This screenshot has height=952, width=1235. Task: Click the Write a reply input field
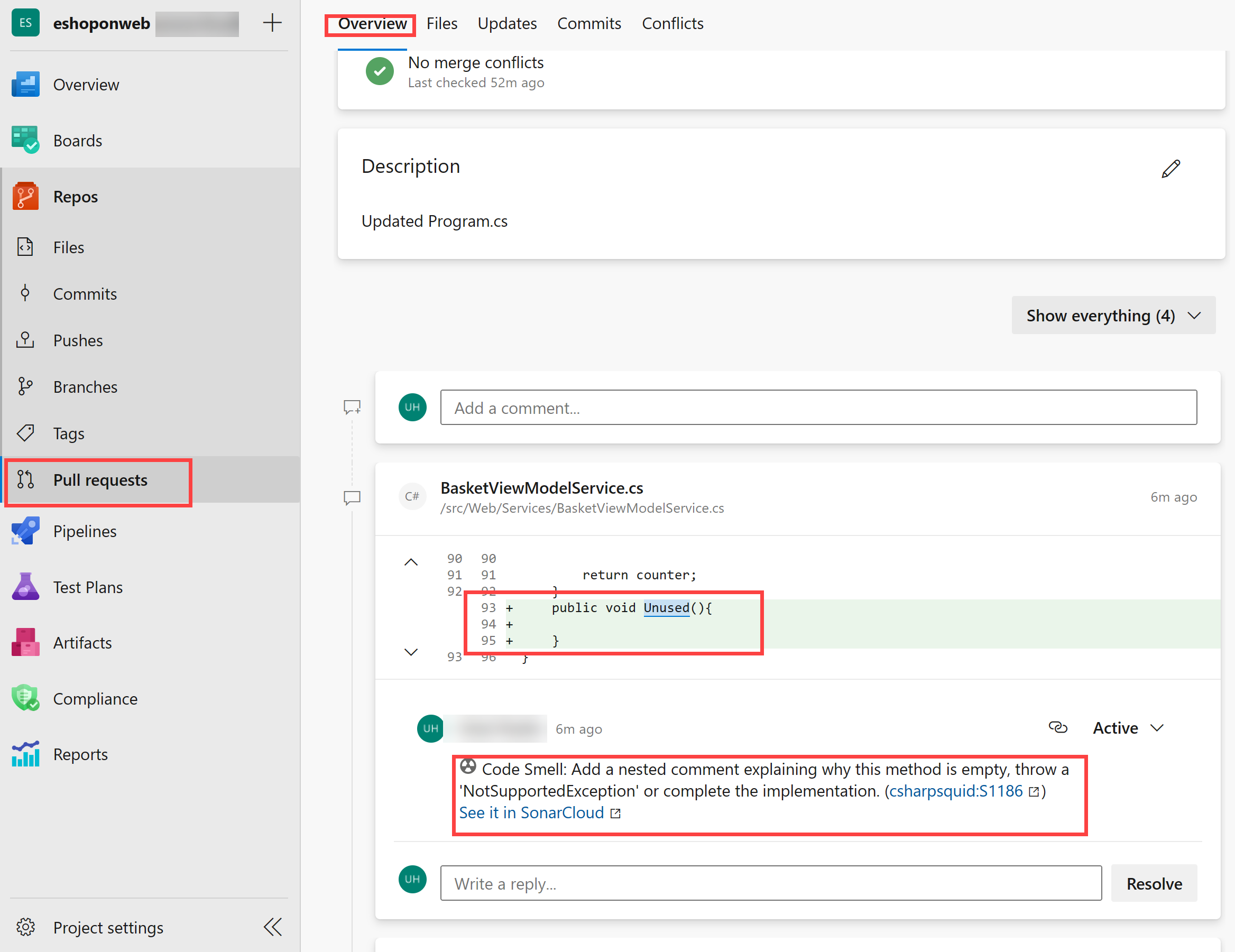(x=771, y=883)
